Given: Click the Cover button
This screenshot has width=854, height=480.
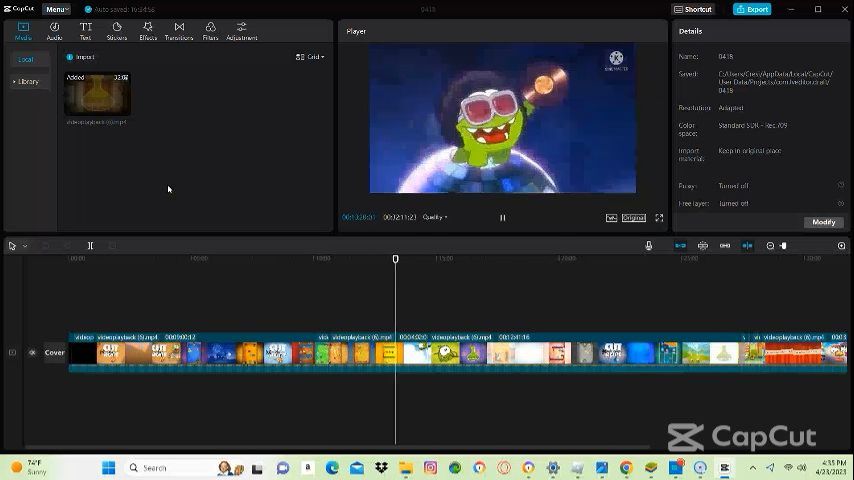Looking at the screenshot, I should 54,353.
